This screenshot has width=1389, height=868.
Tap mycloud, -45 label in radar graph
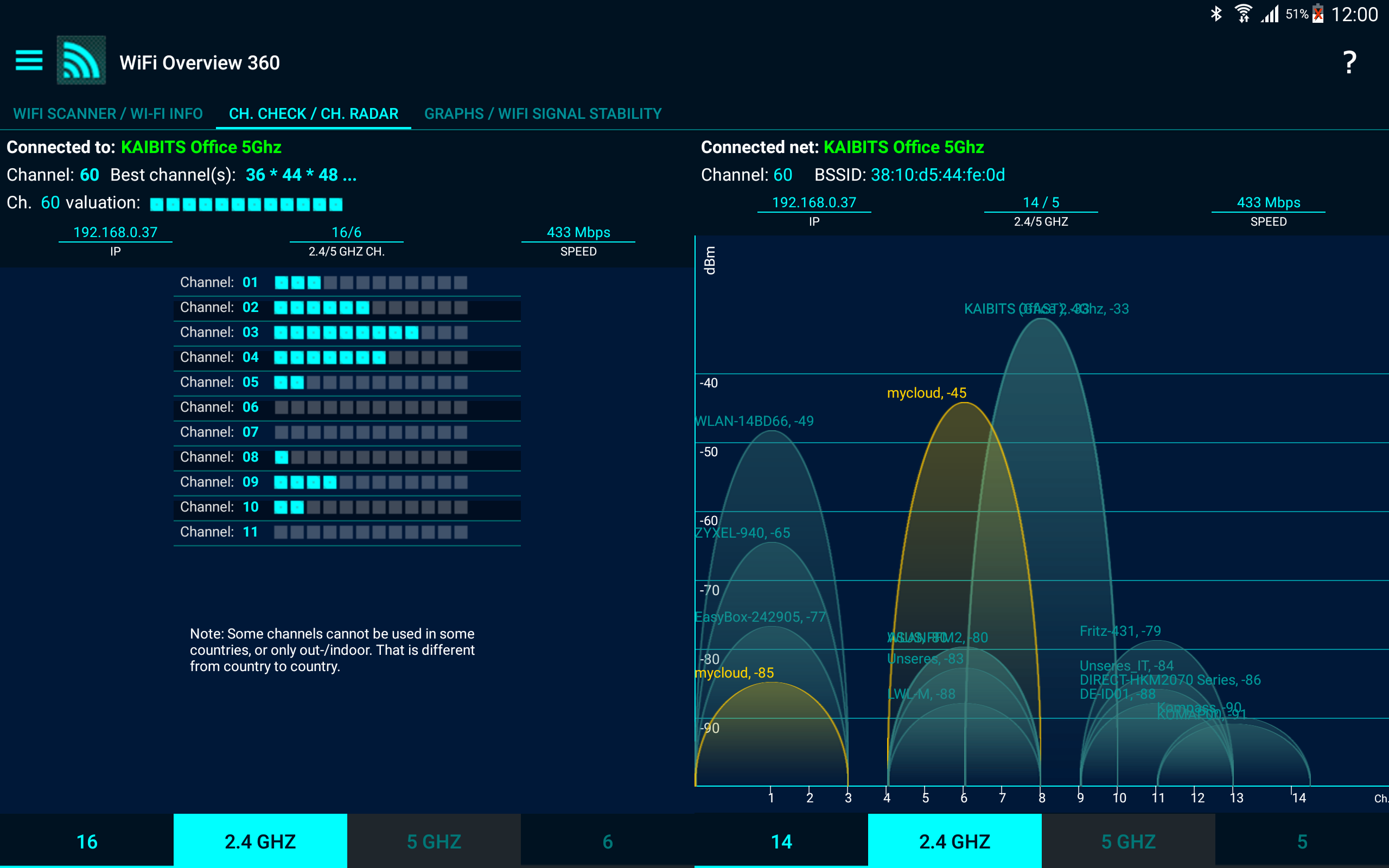[x=926, y=393]
